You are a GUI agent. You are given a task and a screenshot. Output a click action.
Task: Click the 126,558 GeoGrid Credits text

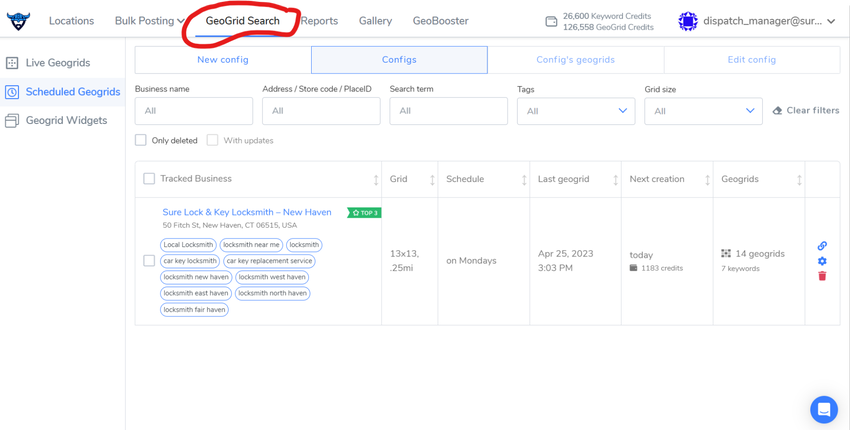(608, 27)
